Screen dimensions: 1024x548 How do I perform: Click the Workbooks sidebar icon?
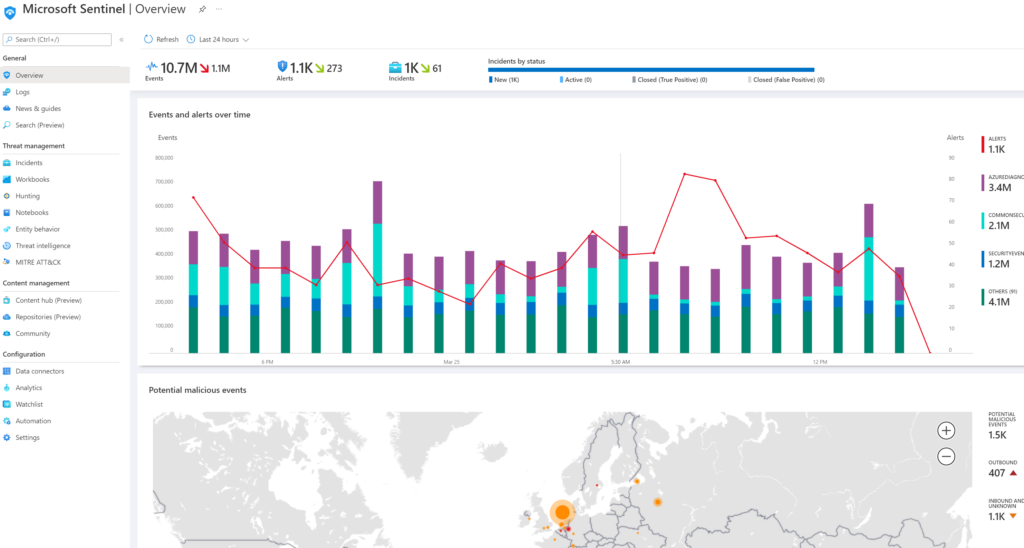(7, 179)
